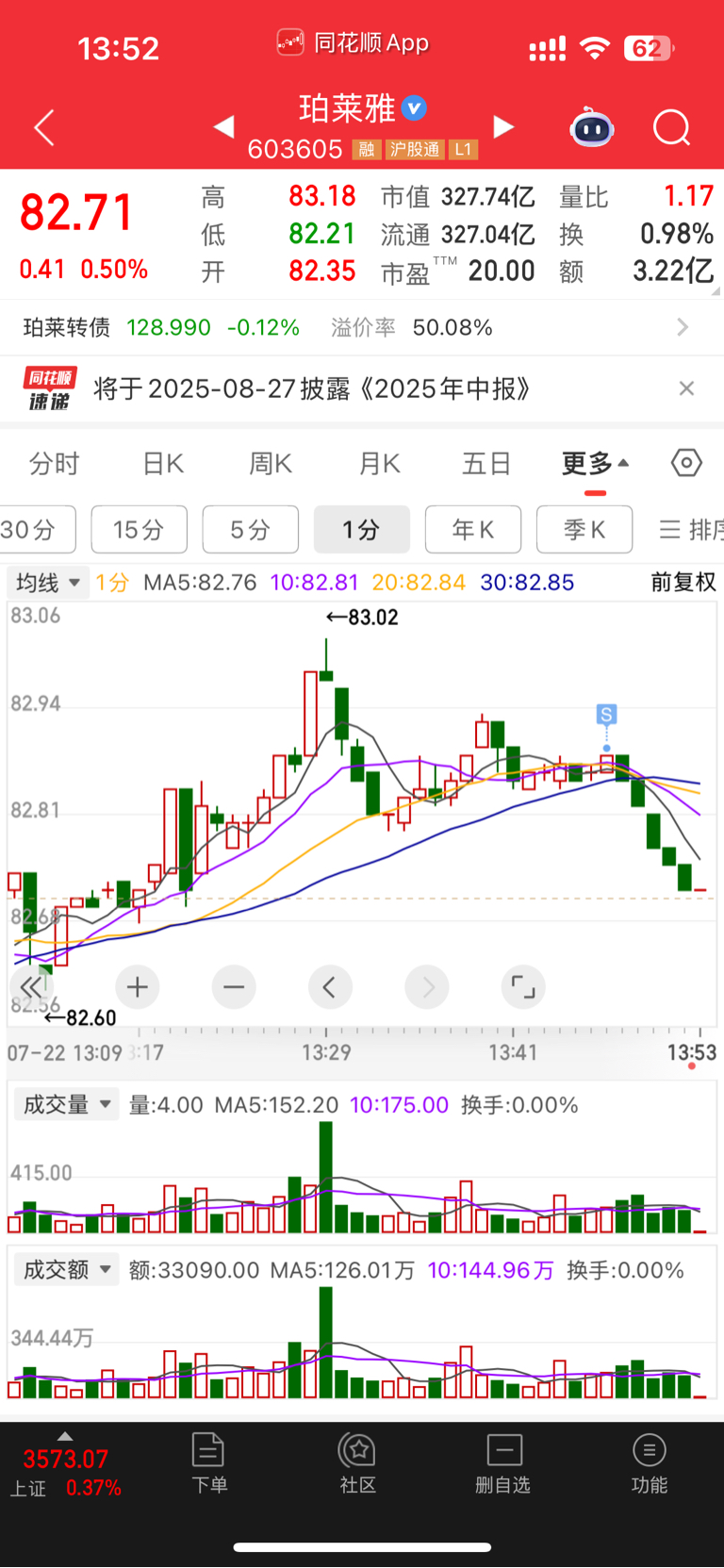Screen dimensions: 724x1568
Task: Open the 均线 indicator dropdown
Action: click(47, 583)
